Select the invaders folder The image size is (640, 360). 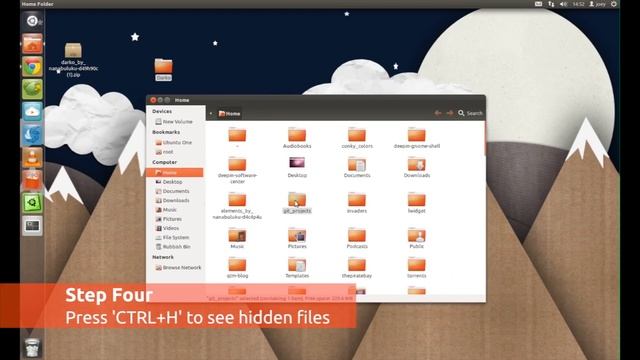(x=357, y=203)
